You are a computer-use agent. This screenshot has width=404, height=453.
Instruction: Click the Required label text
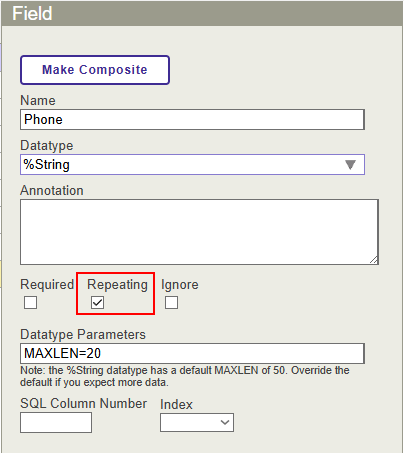coord(47,284)
